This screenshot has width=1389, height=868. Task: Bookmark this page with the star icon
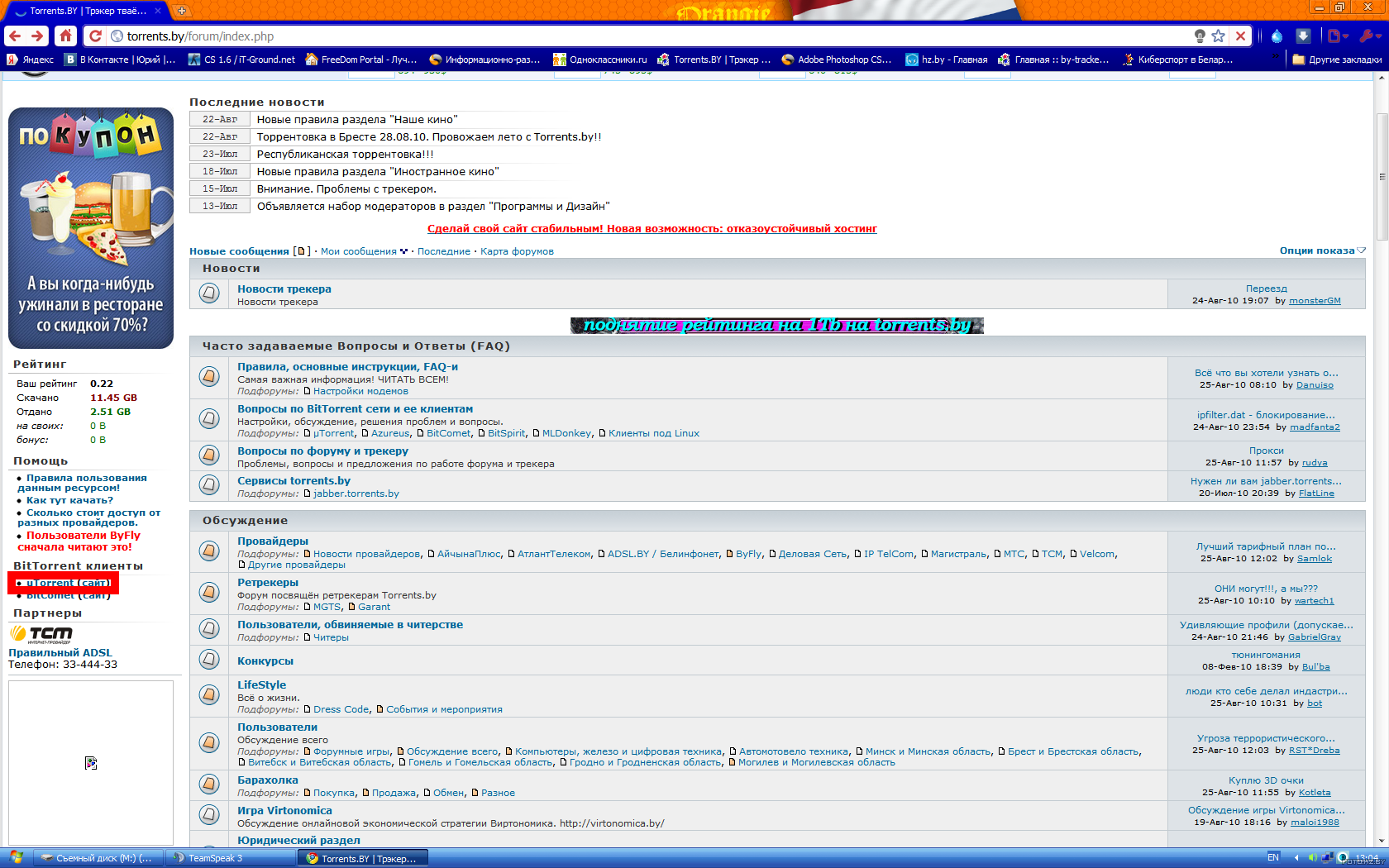1218,36
